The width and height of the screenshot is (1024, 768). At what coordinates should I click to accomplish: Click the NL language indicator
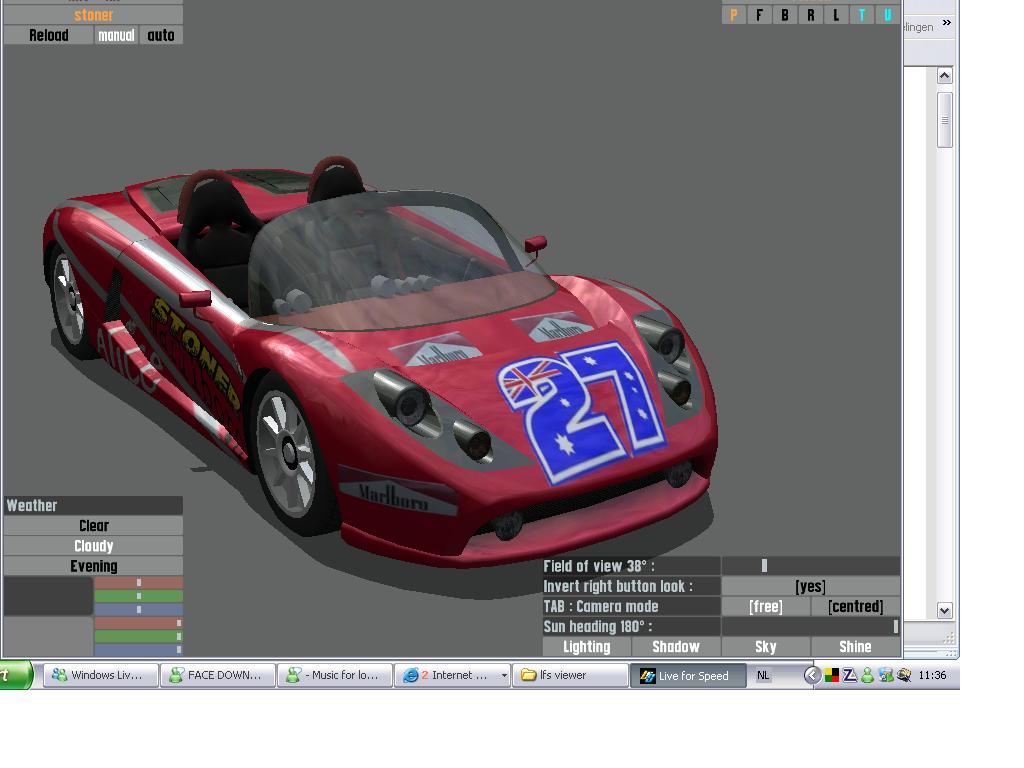point(763,675)
